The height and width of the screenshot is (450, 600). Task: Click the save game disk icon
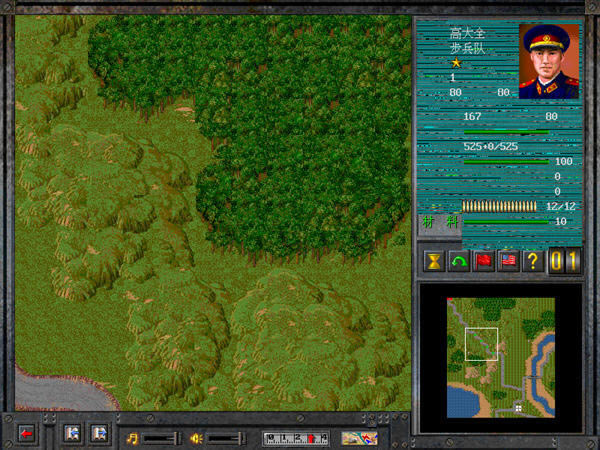coord(99,434)
